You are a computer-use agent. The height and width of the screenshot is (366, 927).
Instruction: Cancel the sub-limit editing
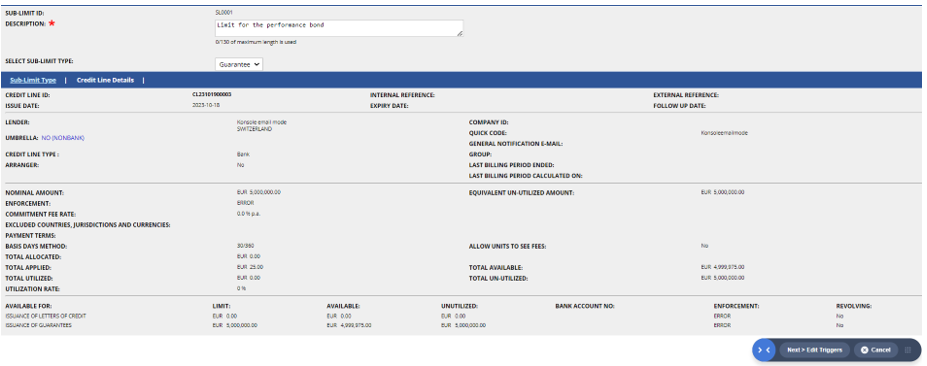point(876,350)
